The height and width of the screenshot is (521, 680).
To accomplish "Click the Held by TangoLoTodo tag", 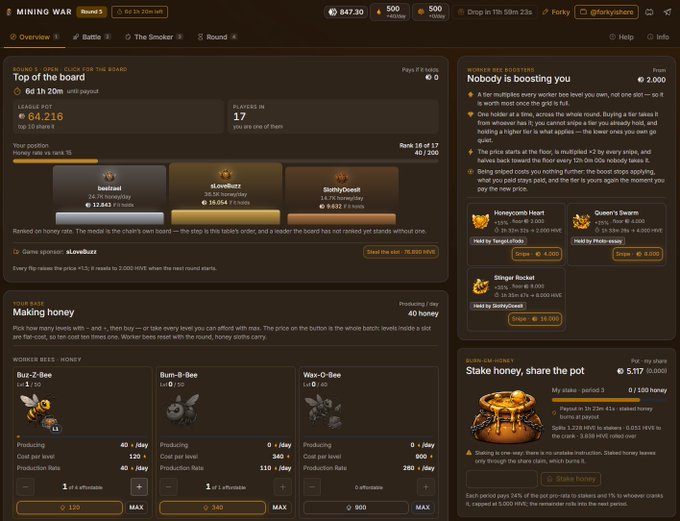I will (x=499, y=241).
